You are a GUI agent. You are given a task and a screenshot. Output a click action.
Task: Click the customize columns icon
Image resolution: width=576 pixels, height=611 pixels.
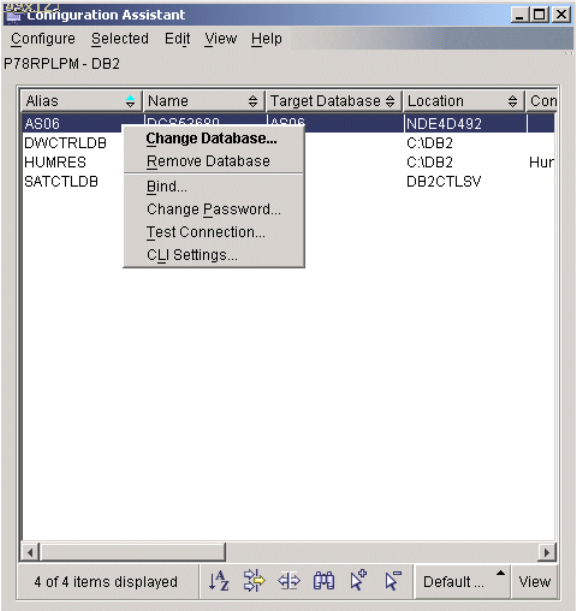click(x=289, y=581)
